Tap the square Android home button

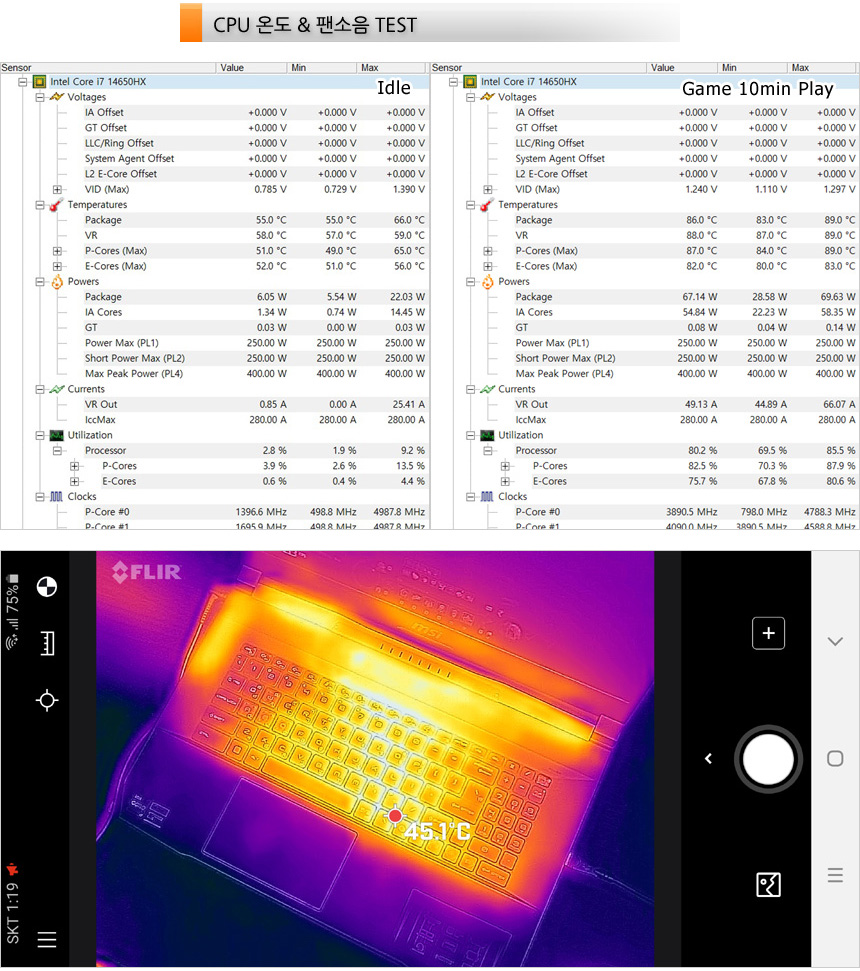[x=835, y=759]
